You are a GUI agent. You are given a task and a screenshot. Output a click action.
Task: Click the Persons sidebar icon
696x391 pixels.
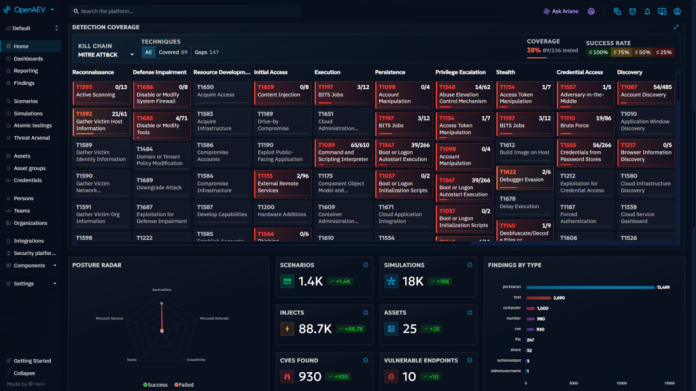8,198
